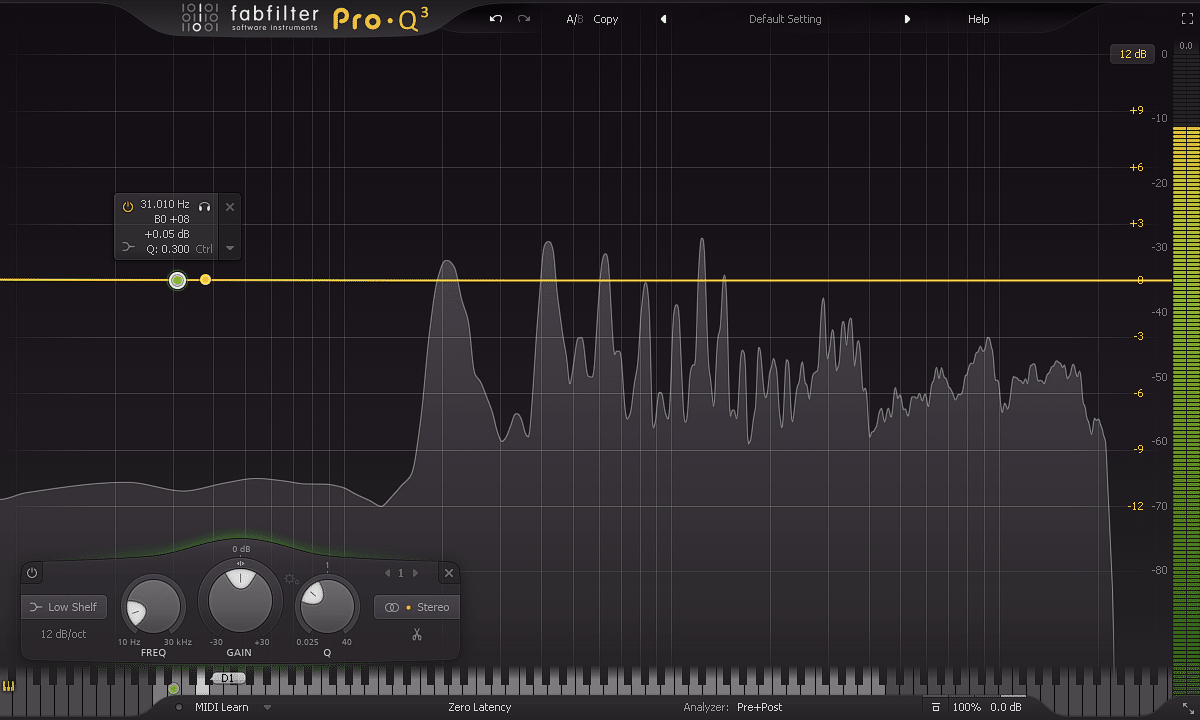This screenshot has height=720, width=1200.
Task: Click the redo arrow icon
Action: coord(523,19)
